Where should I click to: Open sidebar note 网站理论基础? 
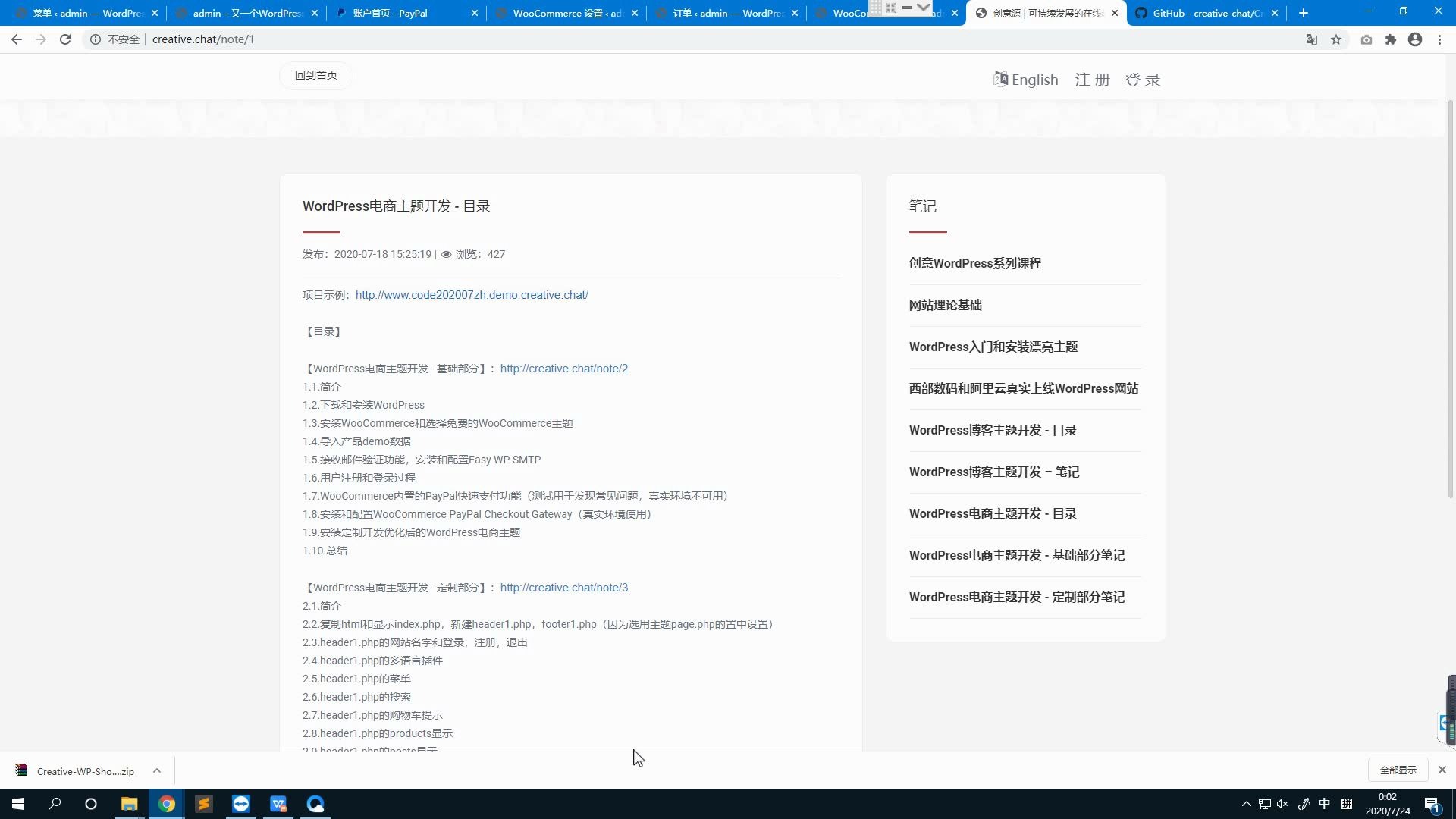945,305
